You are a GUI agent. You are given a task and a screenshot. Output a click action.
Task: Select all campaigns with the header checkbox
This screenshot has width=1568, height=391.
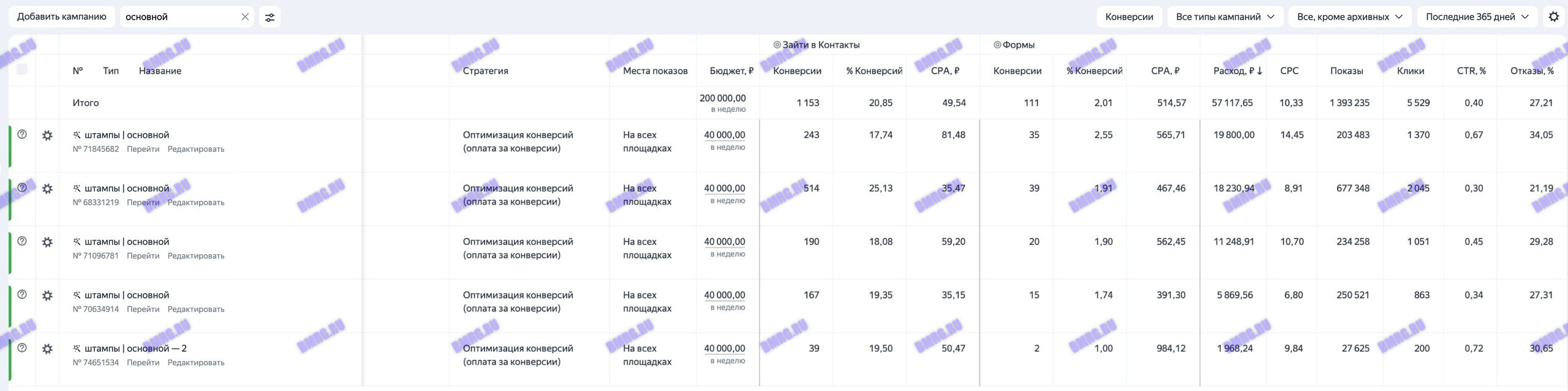point(23,70)
